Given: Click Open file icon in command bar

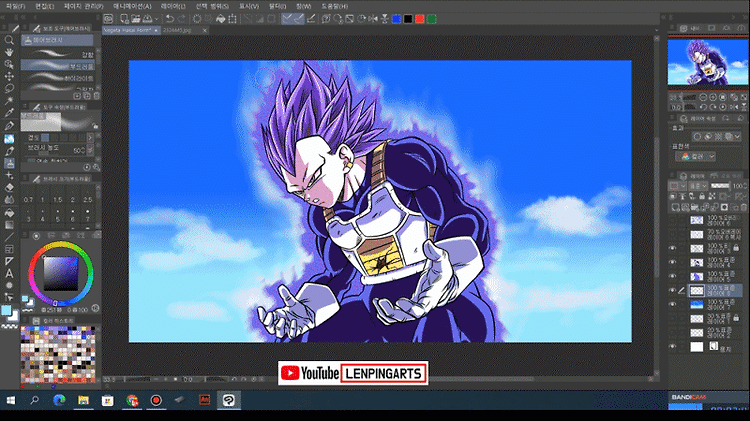Looking at the screenshot, I should (136, 19).
